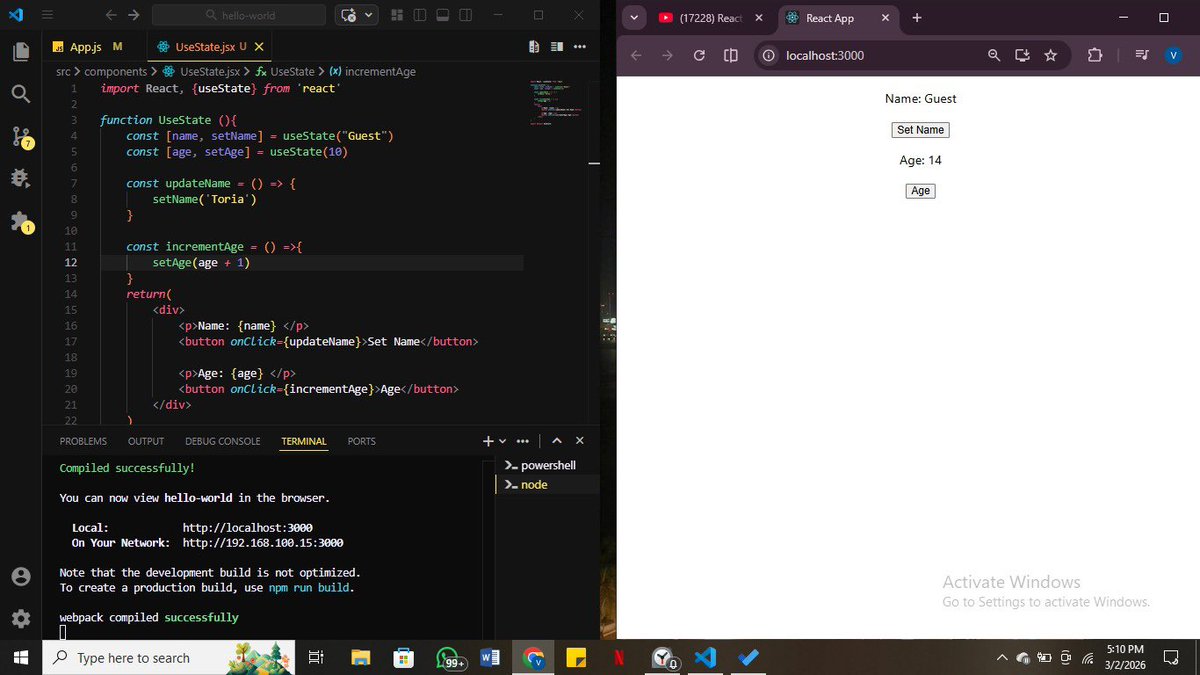
Task: Click the Age button in React App
Action: [x=920, y=191]
